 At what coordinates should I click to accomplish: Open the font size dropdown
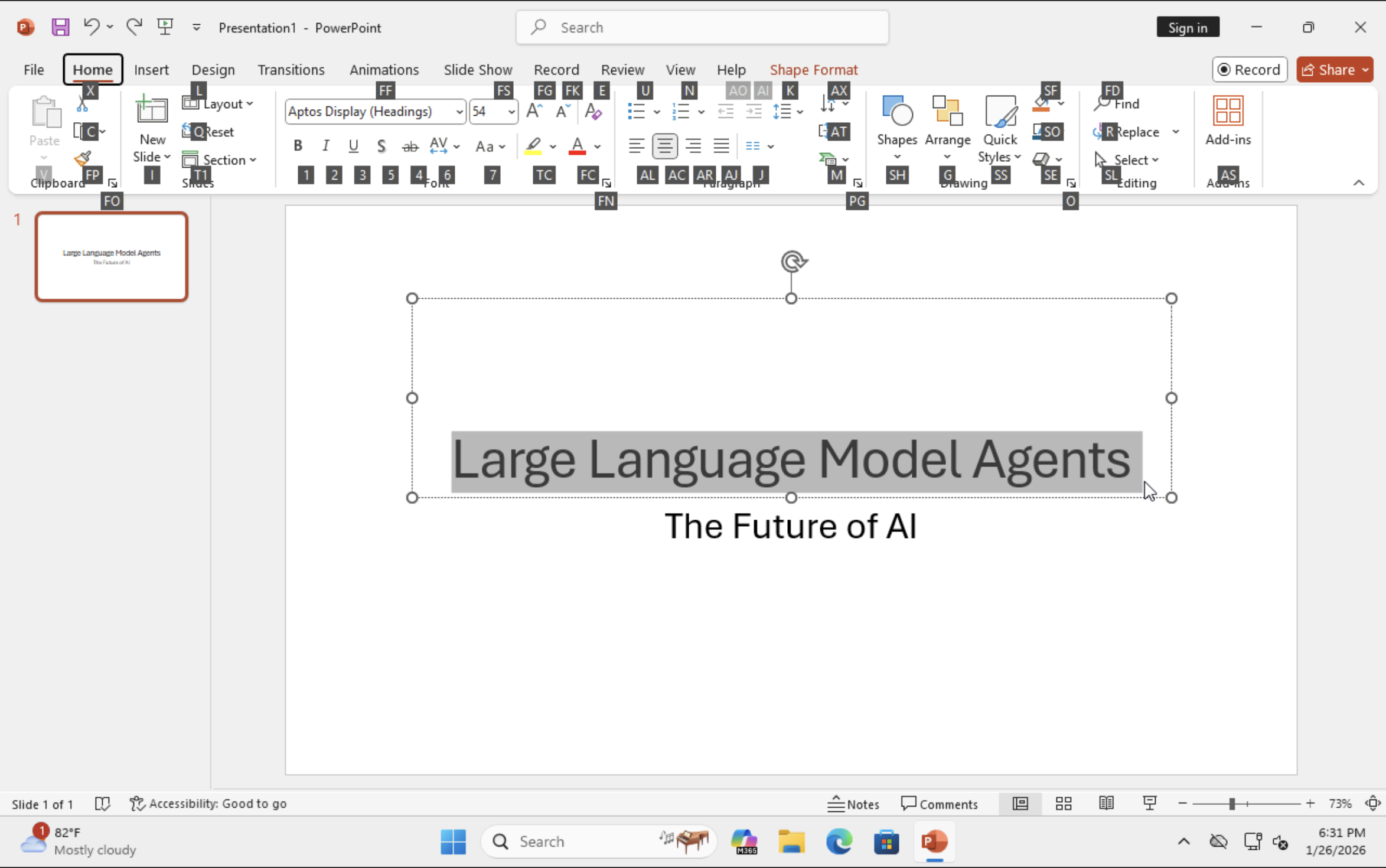coord(511,112)
